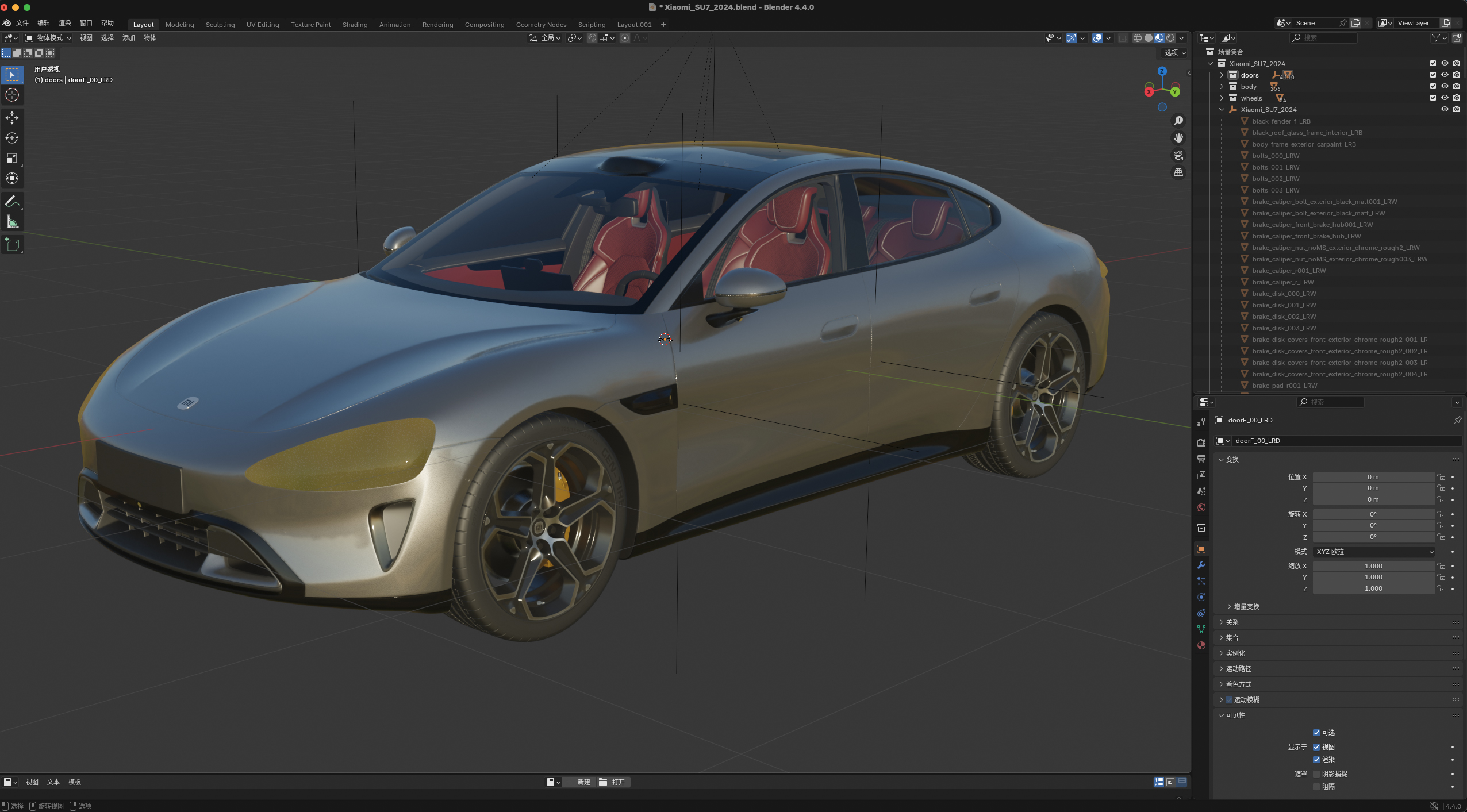Open the 渲染 render menu
The image size is (1467, 812).
(x=64, y=23)
